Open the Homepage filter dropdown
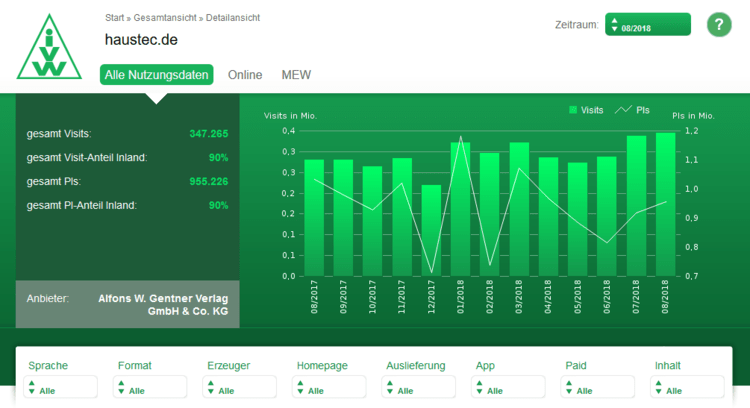This screenshot has height=408, width=750. (x=330, y=388)
